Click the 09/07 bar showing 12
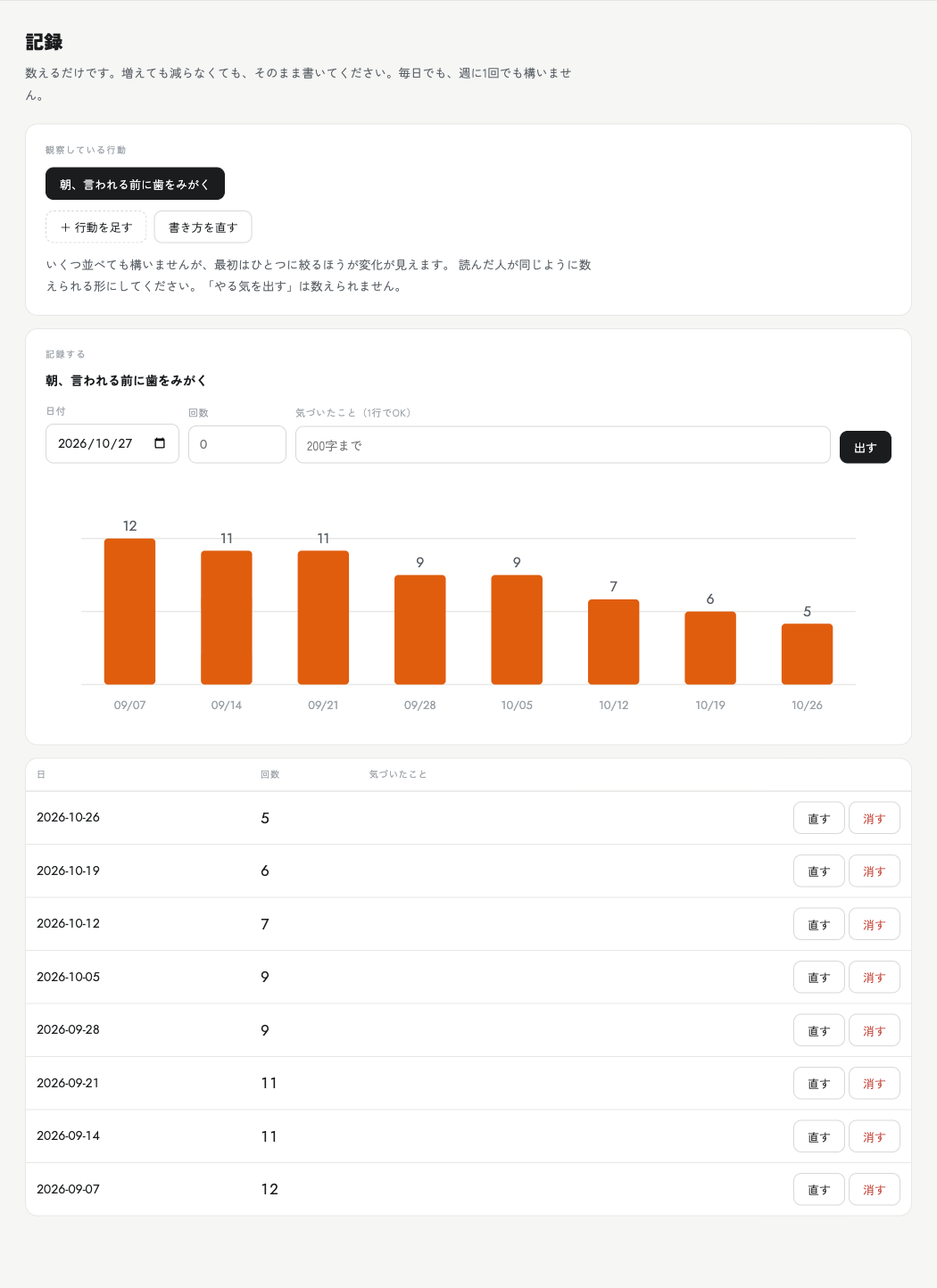The image size is (937, 1288). (130, 611)
